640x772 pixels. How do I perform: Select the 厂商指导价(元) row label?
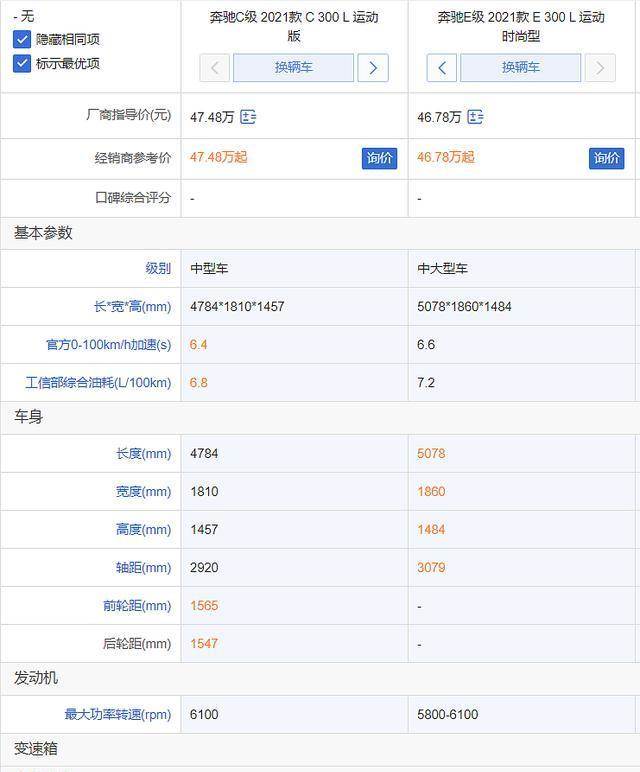tap(128, 115)
